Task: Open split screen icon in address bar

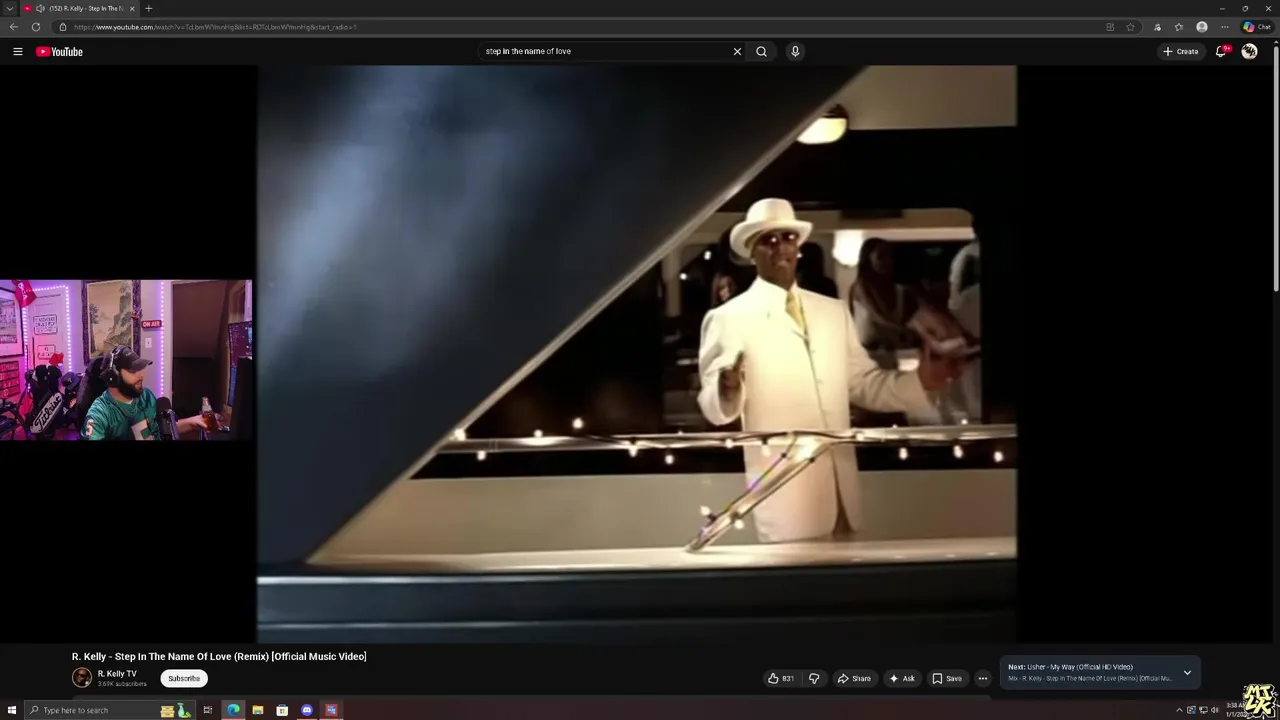Action: coord(1110,27)
